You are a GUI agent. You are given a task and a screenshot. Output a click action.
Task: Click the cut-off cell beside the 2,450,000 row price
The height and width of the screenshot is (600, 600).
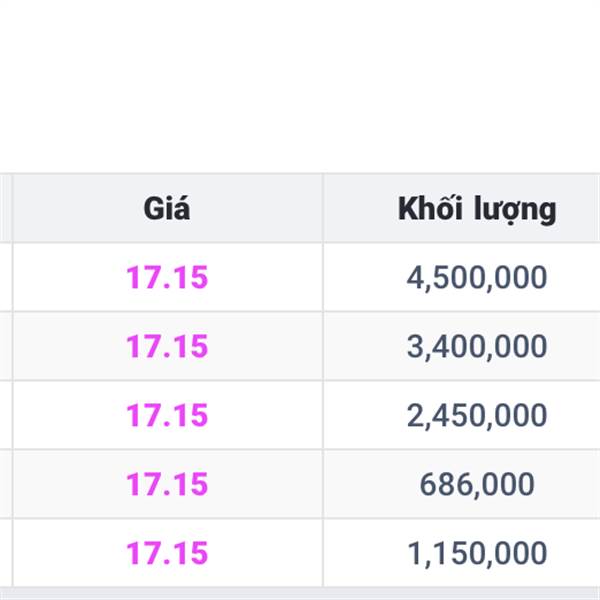click(x=6, y=415)
